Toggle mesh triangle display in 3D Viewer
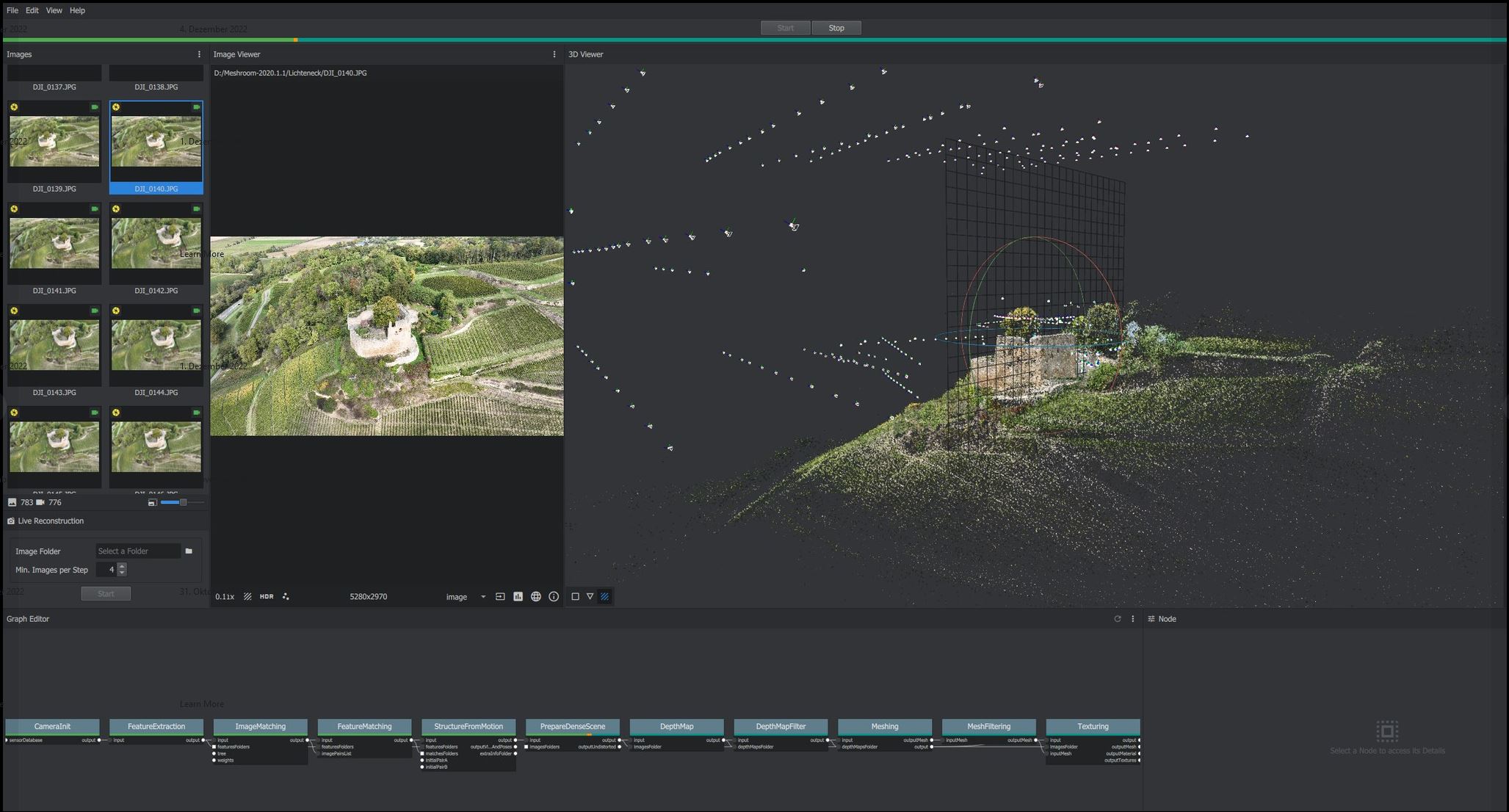Viewport: 1509px width, 812px height. click(x=590, y=597)
